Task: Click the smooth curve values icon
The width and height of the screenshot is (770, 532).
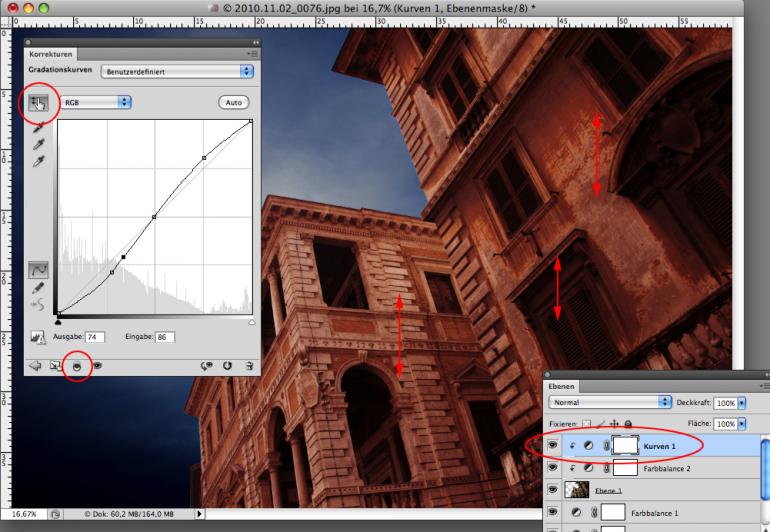Action: click(38, 305)
